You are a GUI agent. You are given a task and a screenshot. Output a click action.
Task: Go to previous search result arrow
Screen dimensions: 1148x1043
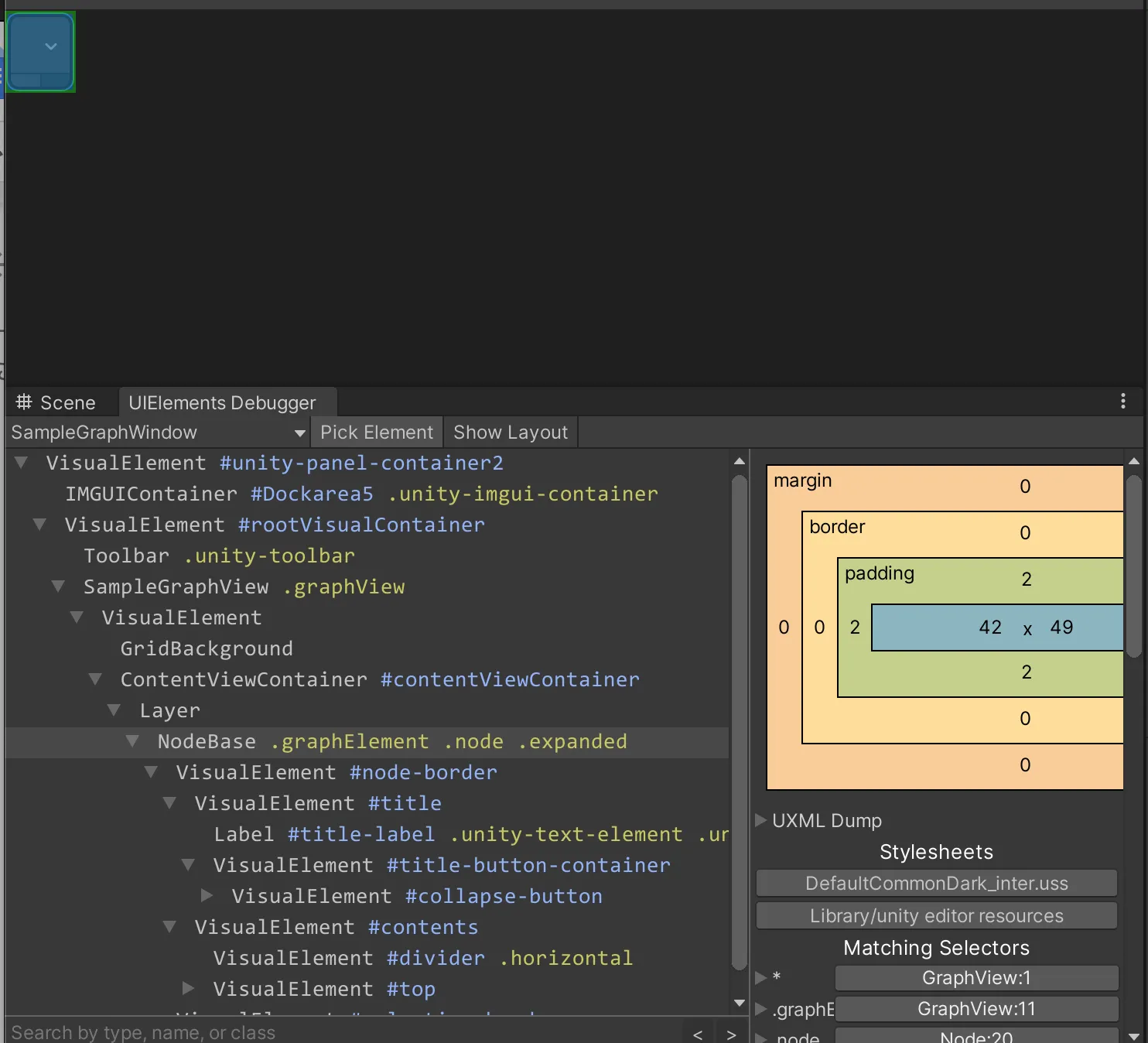698,1034
